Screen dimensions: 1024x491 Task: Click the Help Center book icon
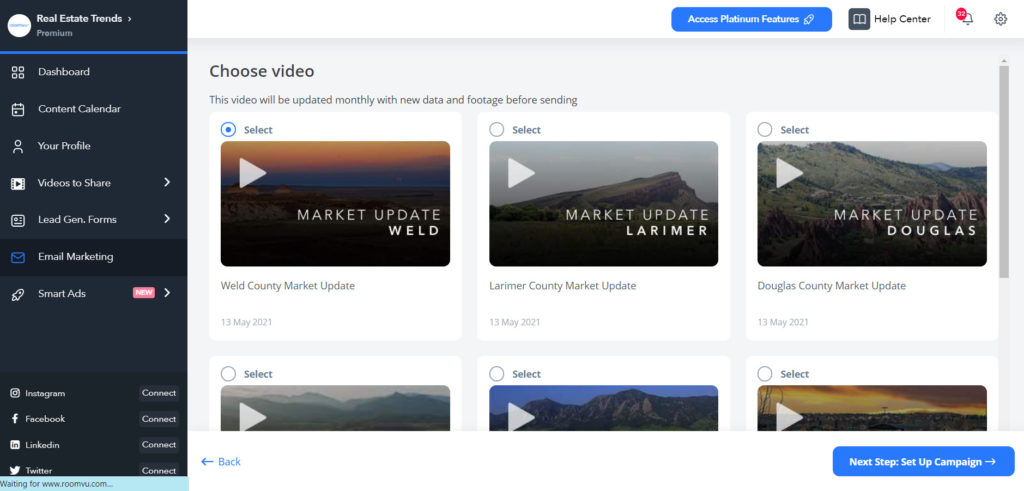(x=859, y=19)
